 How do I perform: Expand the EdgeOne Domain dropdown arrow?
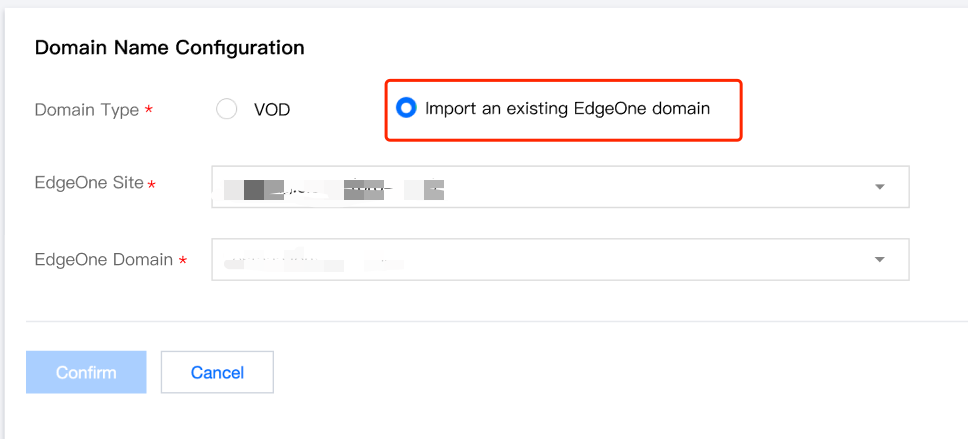pyautogui.click(x=880, y=260)
